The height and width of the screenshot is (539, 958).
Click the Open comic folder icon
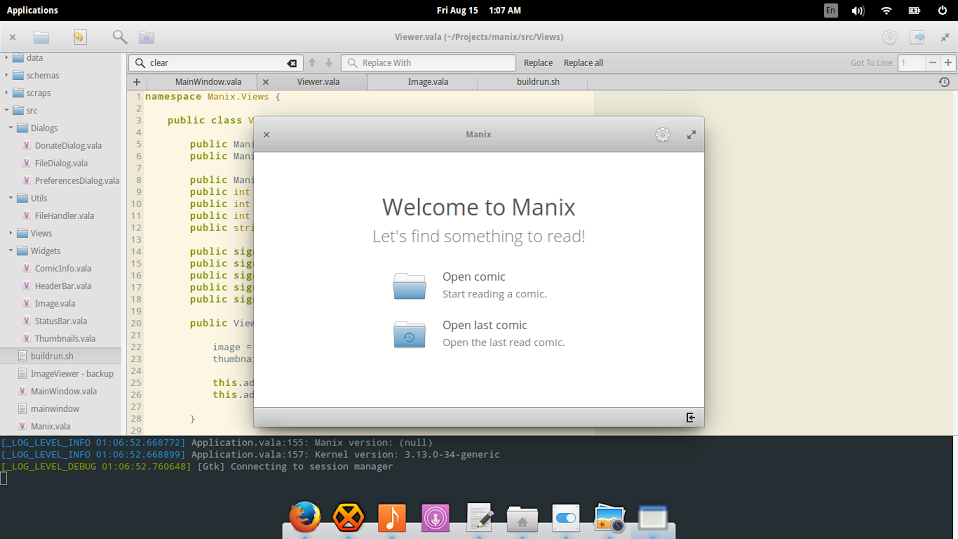point(409,285)
